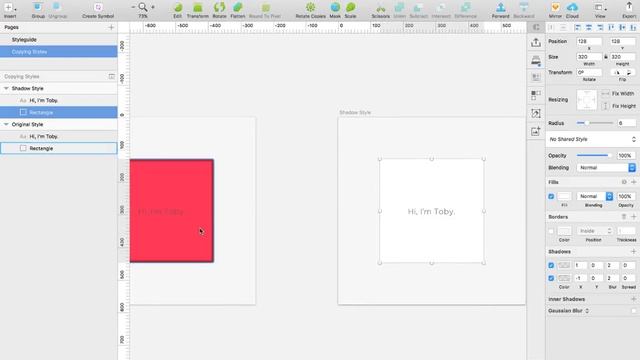640x360 pixels.
Task: Add a new page with plus
Action: [111, 27]
